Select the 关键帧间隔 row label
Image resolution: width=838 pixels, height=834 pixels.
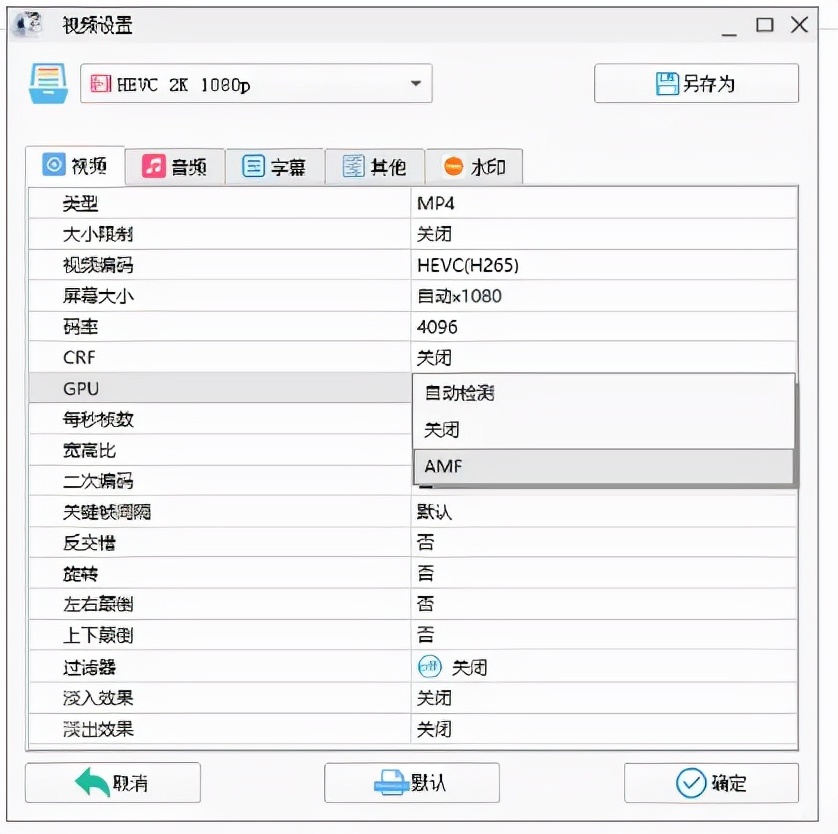coord(106,512)
